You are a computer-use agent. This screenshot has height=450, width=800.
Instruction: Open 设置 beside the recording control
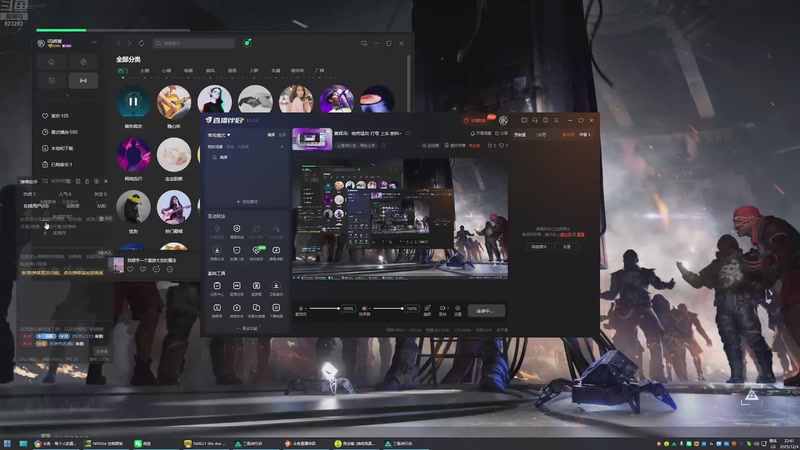point(458,310)
